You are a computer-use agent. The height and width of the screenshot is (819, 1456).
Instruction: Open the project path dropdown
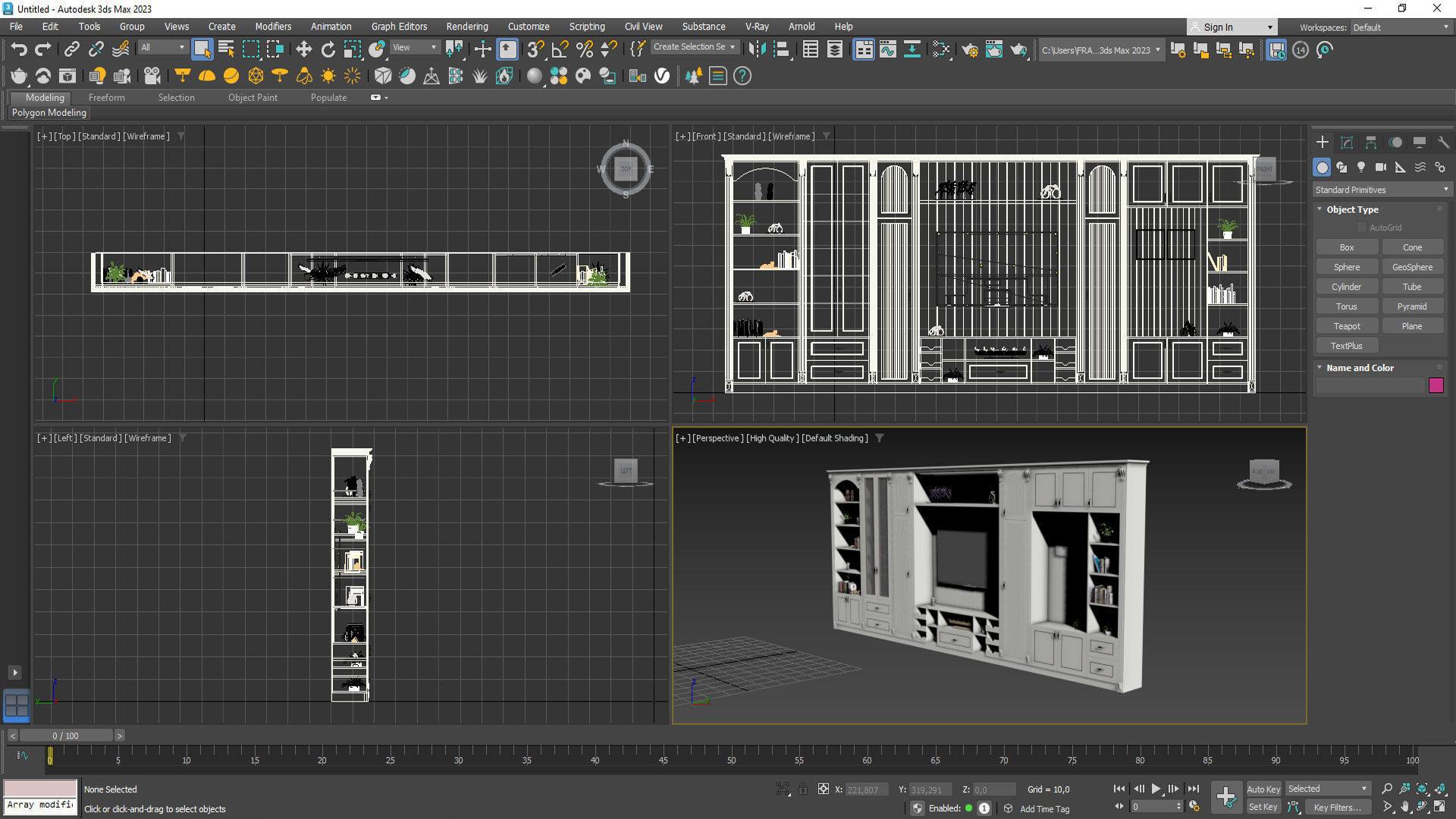(1100, 50)
